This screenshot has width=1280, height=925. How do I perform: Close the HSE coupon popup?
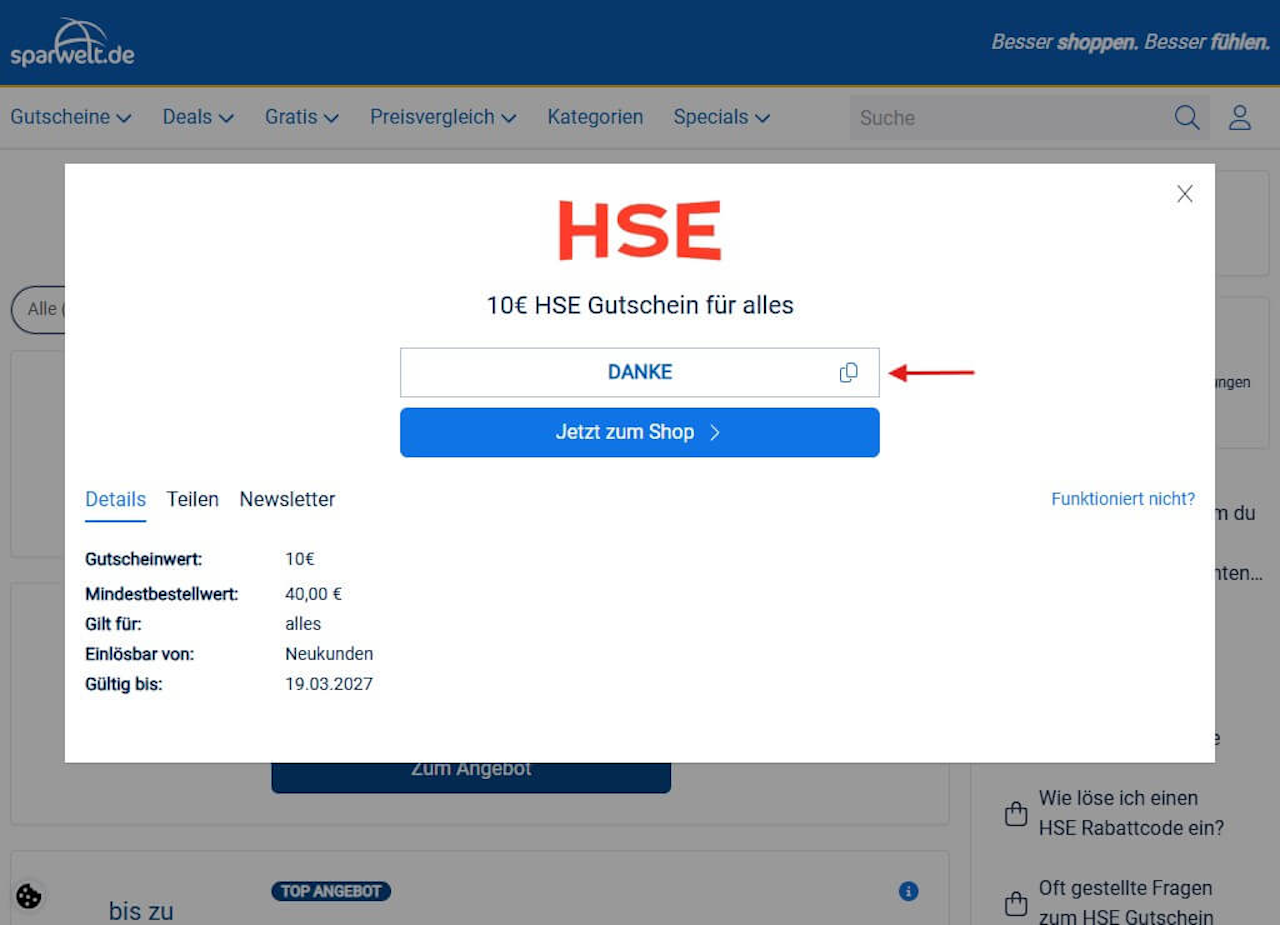point(1185,194)
